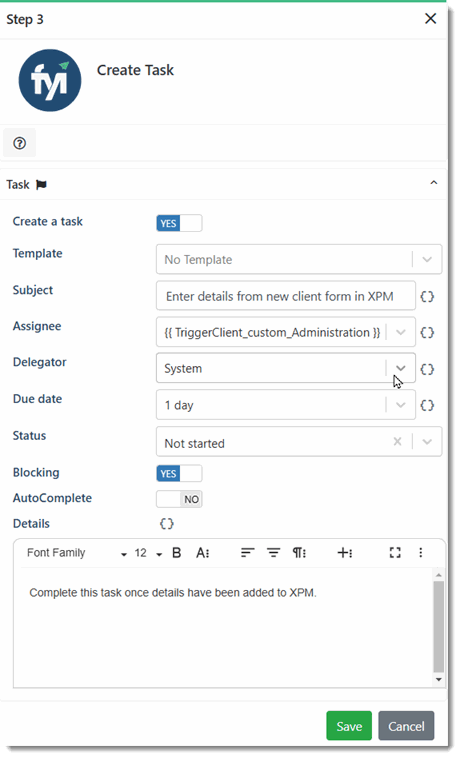Click braces icon next to Delegator
460x758 pixels.
(427, 369)
